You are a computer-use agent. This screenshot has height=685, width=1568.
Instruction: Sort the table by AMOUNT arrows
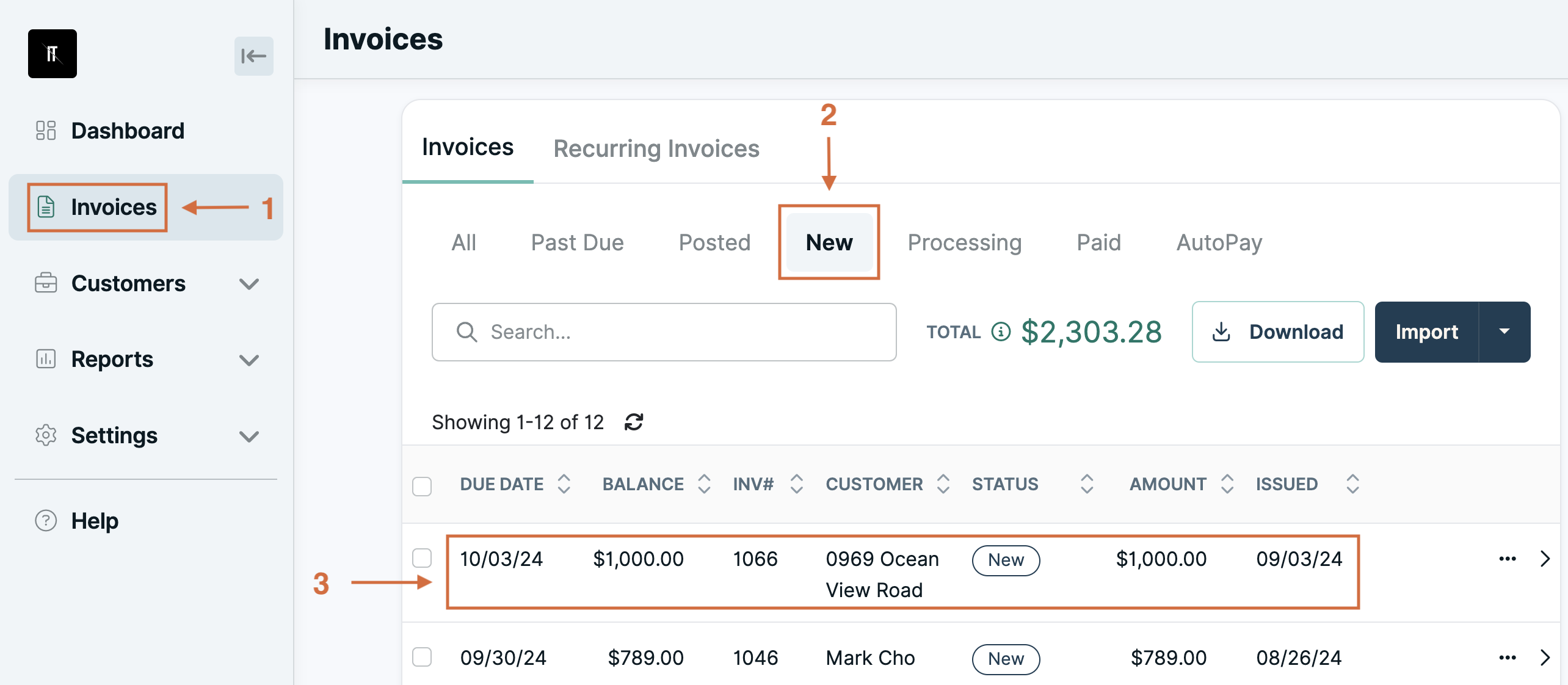click(x=1227, y=484)
